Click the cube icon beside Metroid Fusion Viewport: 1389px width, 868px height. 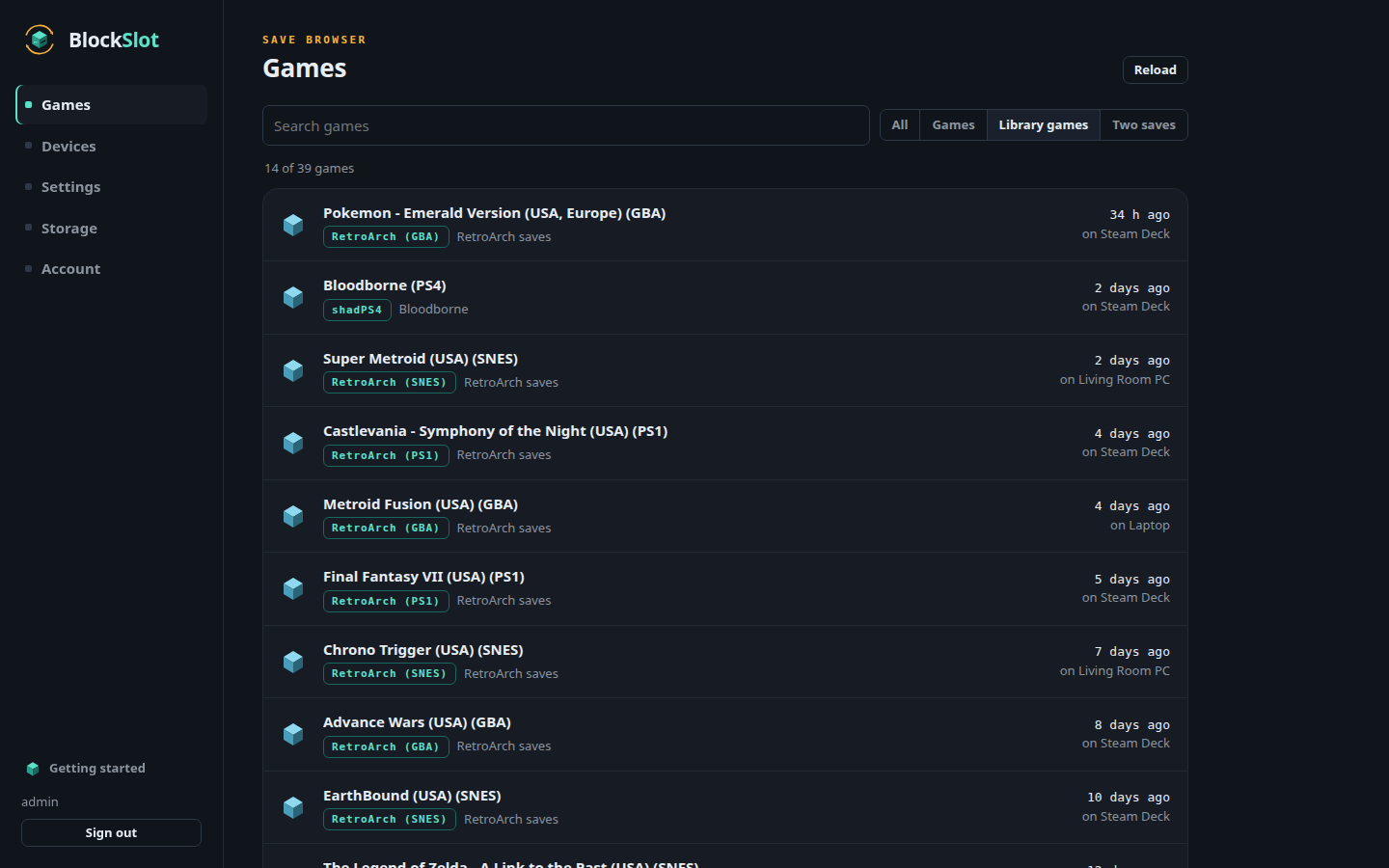(293, 516)
